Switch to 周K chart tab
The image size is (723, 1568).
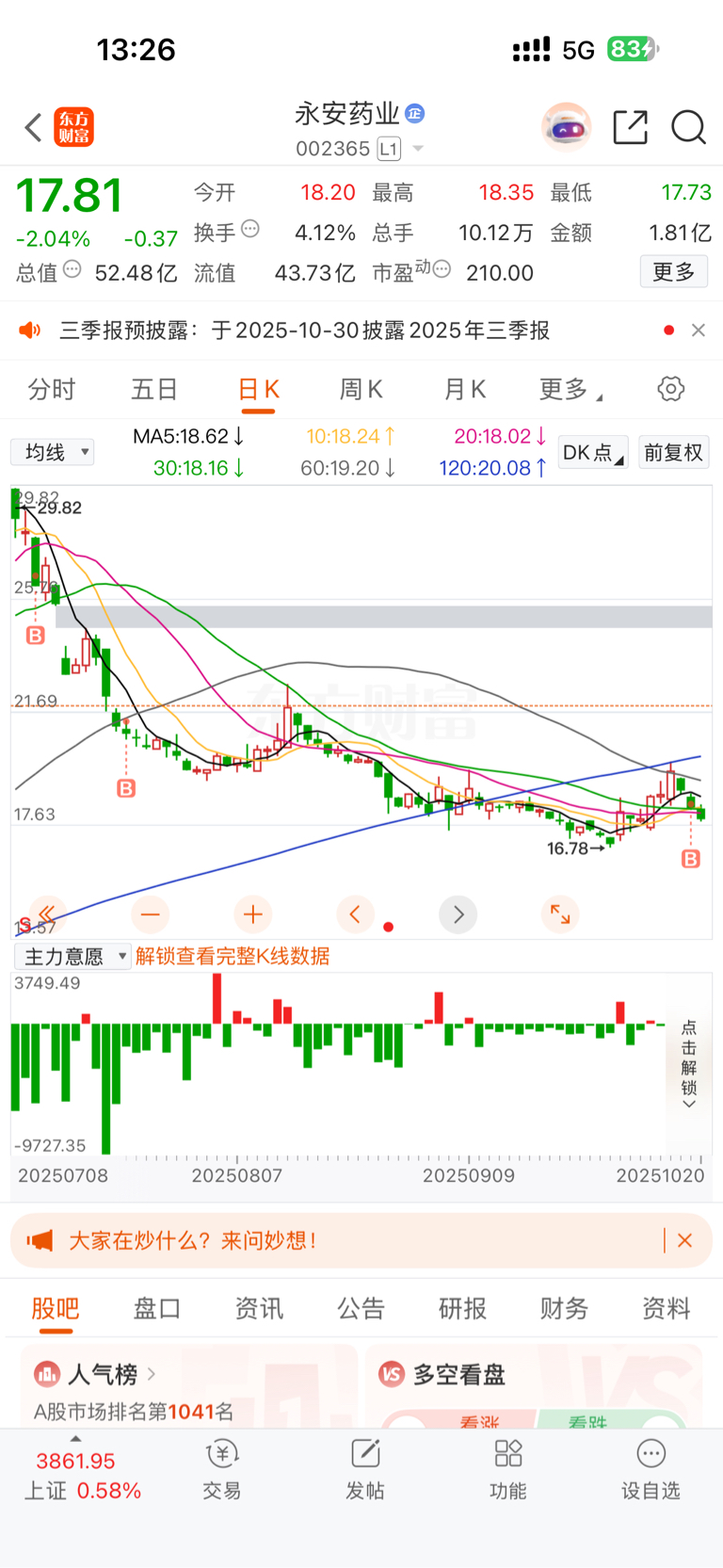click(361, 390)
